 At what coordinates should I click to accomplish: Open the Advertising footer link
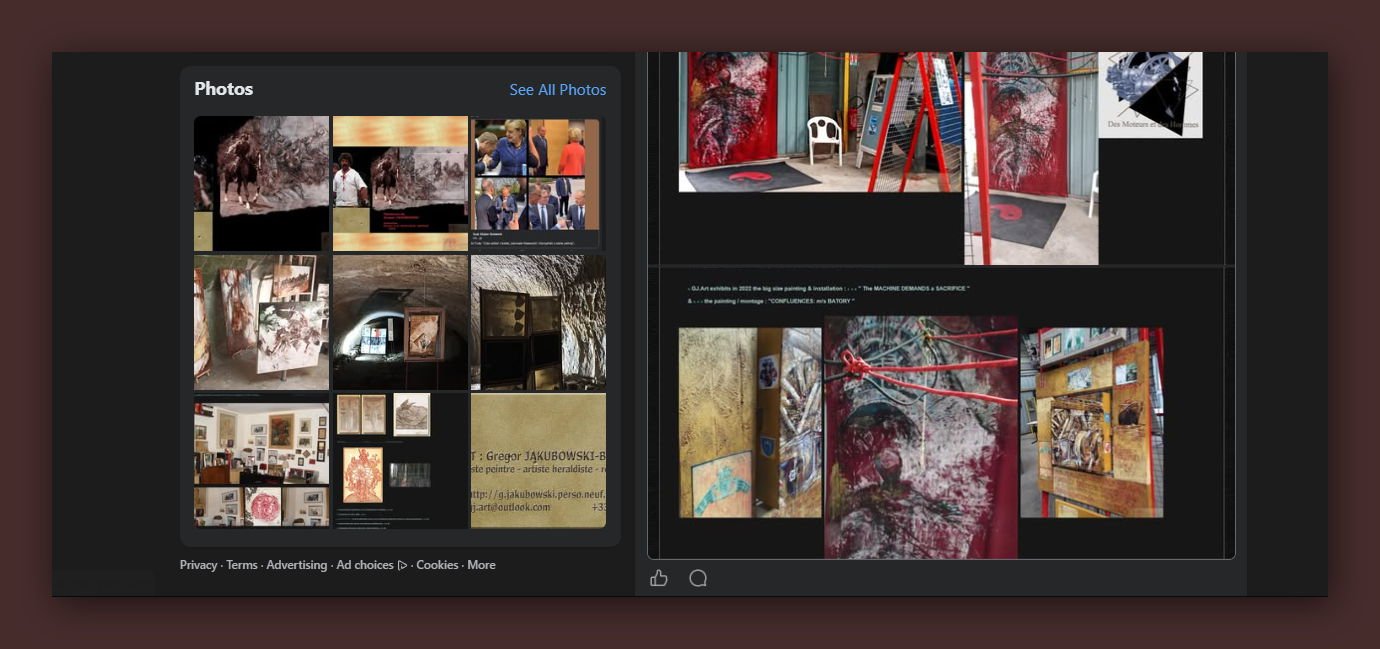coord(296,565)
